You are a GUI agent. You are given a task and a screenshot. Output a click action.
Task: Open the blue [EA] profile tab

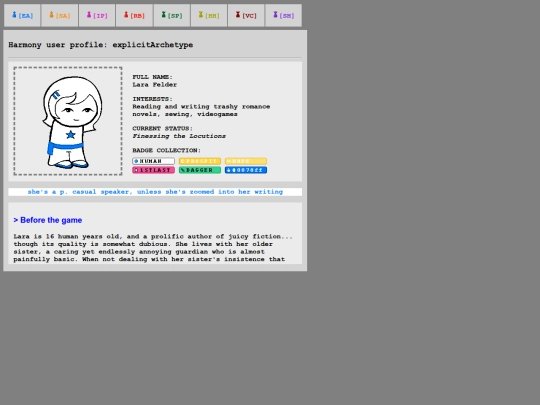coord(22,15)
